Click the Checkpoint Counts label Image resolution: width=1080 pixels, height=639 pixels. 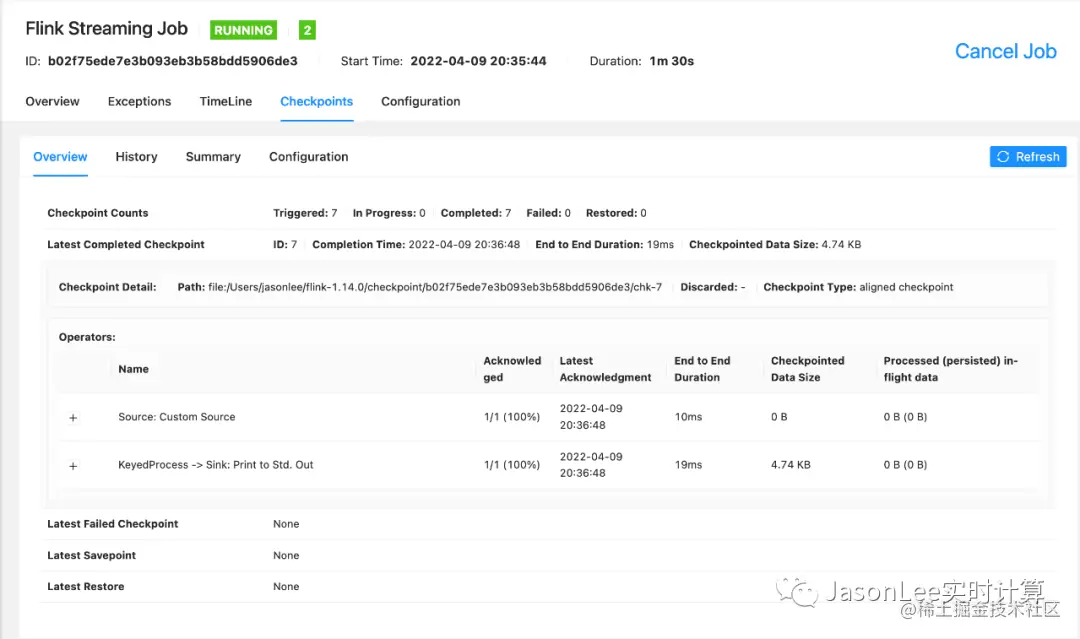98,213
